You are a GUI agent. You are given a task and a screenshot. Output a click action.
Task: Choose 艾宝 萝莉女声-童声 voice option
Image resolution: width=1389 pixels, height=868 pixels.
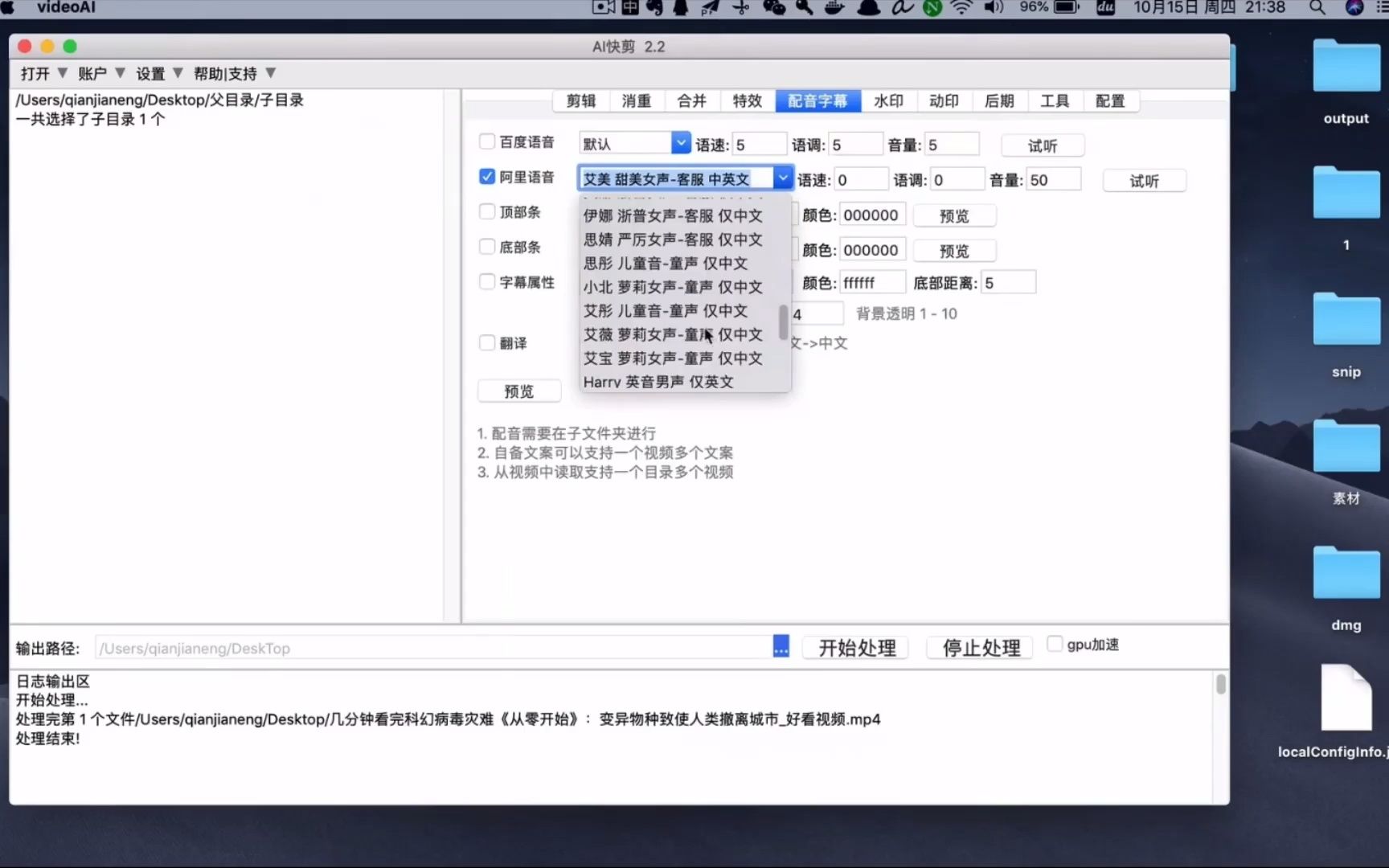(673, 358)
